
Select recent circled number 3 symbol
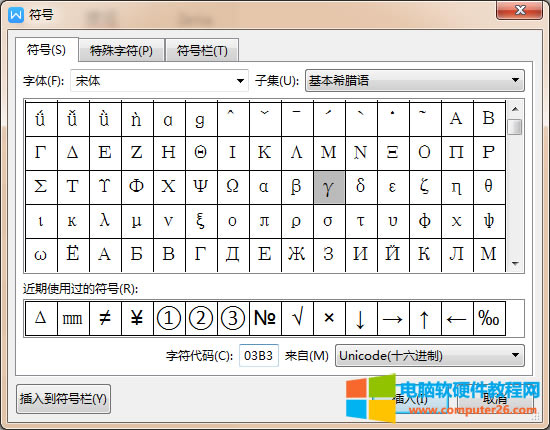click(233, 318)
